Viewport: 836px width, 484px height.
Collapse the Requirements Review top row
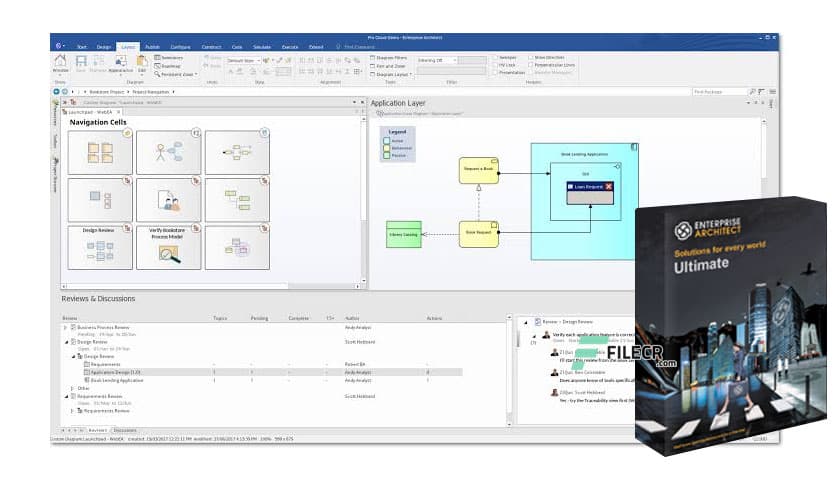coord(66,396)
